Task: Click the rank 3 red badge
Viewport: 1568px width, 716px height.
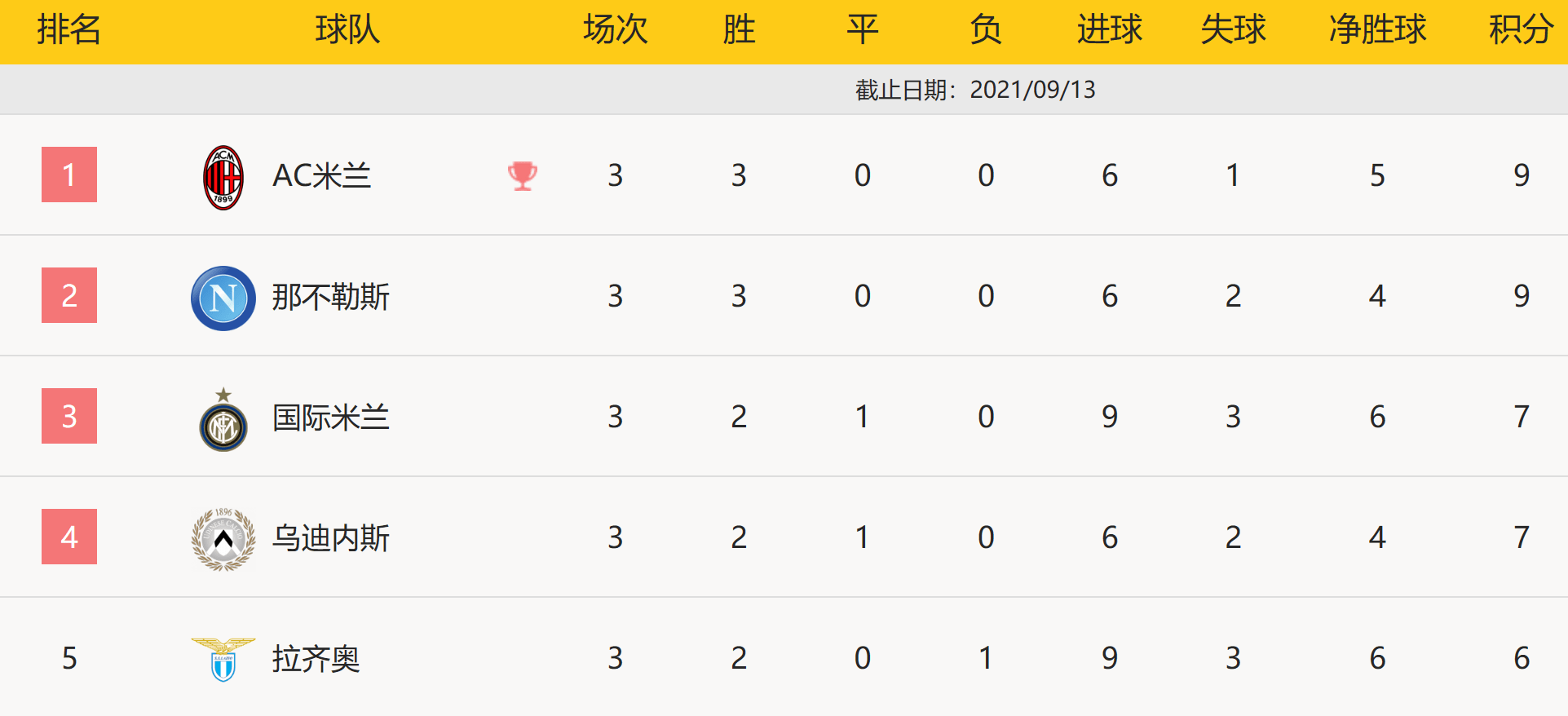Action: (69, 416)
